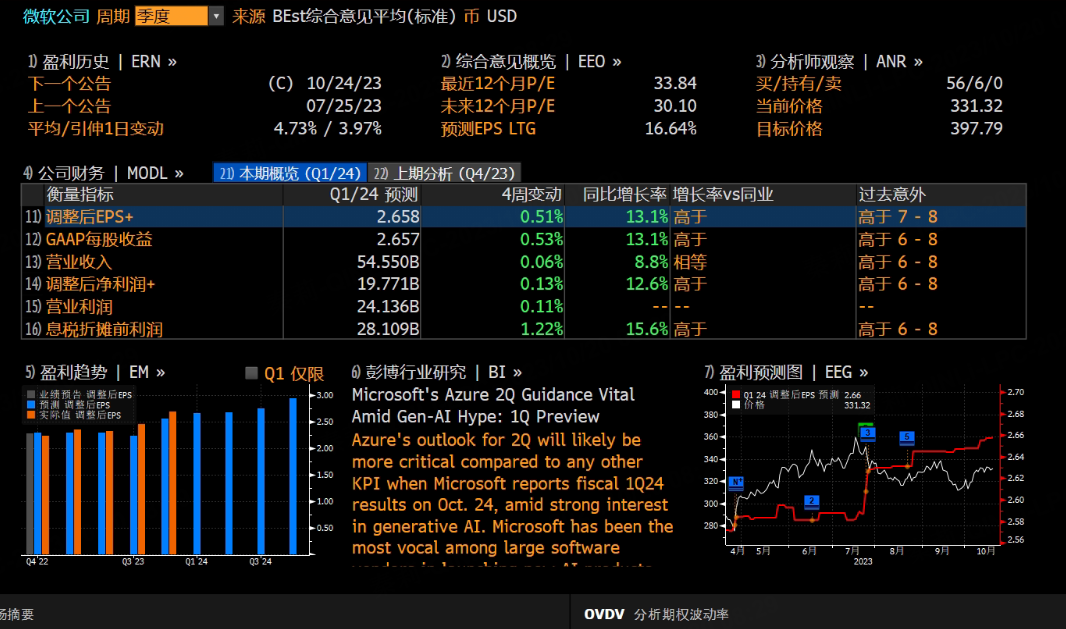
Task: Click the 调整后EPS+ surprise 高于 7 - 8
Action: [x=897, y=217]
